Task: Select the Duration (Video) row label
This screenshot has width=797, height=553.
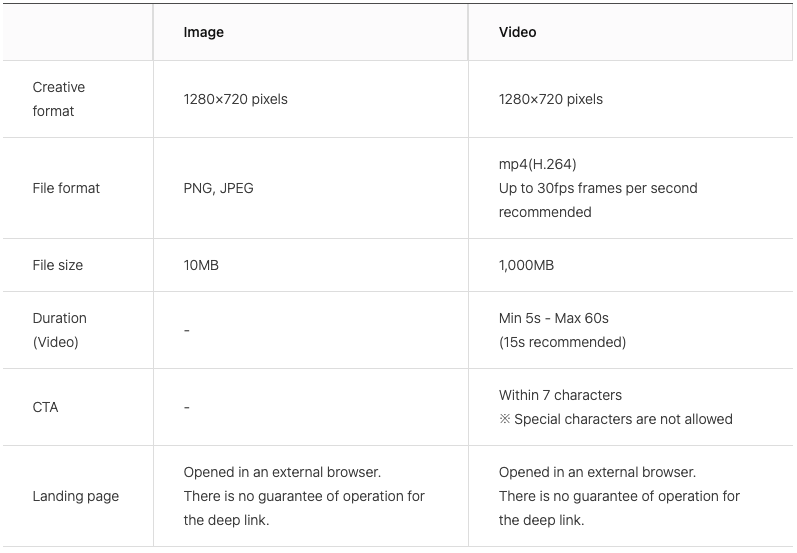Action: click(59, 330)
